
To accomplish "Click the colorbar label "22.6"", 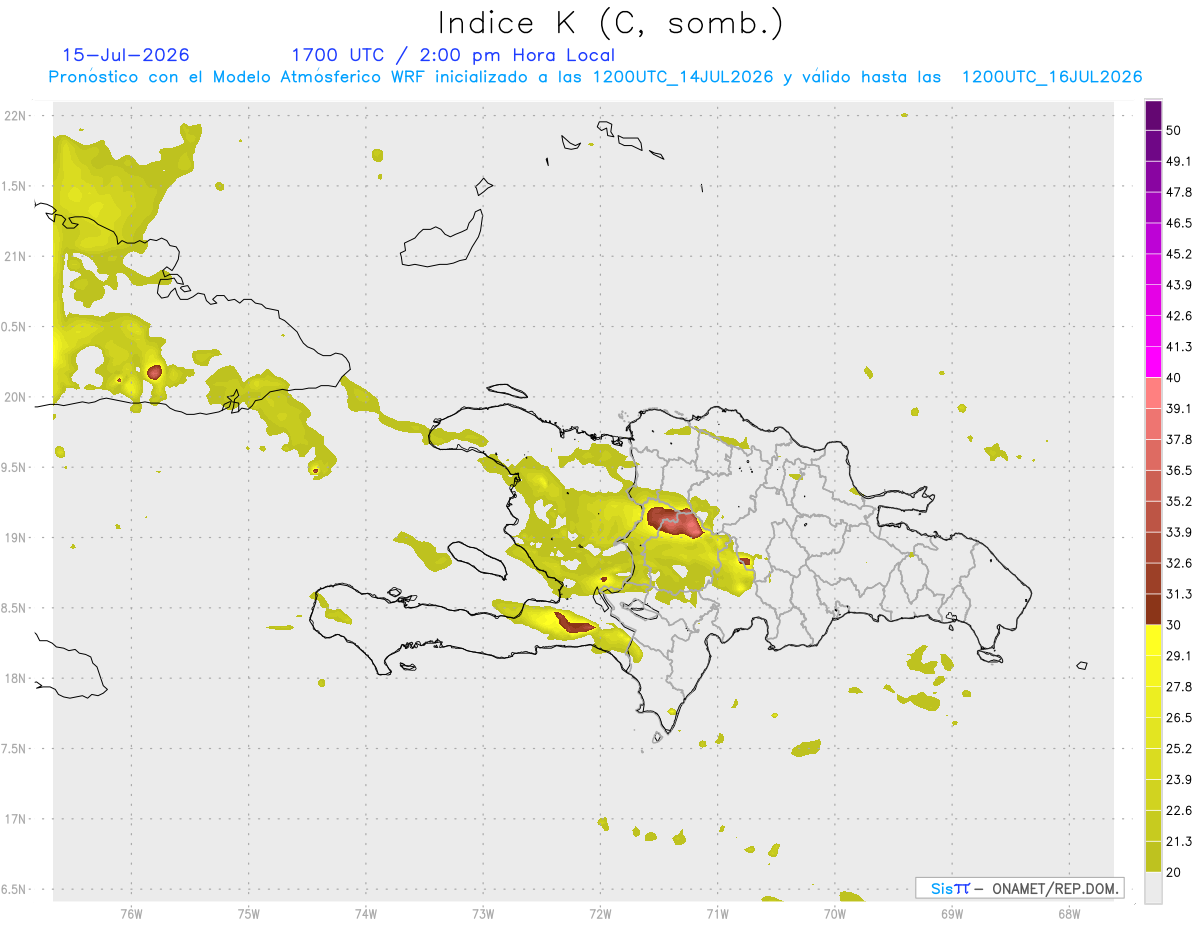I will (x=1180, y=810).
